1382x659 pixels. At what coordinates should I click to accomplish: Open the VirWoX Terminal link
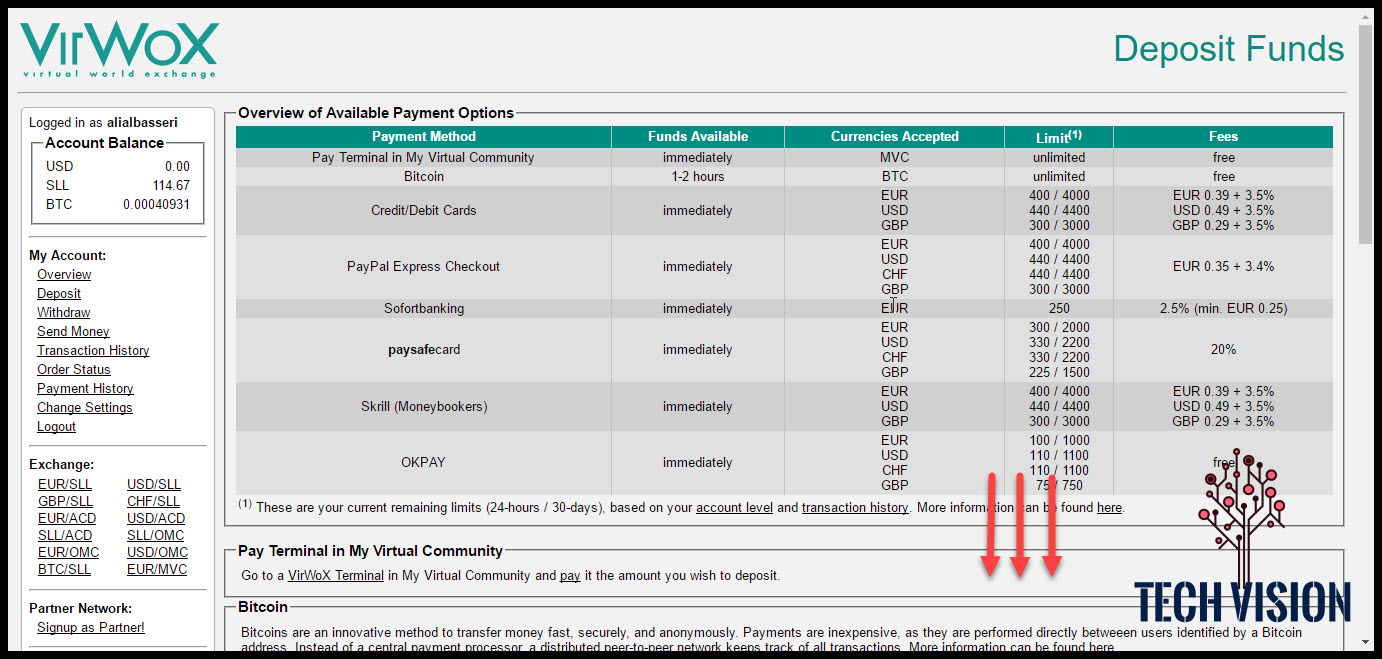pyautogui.click(x=336, y=575)
